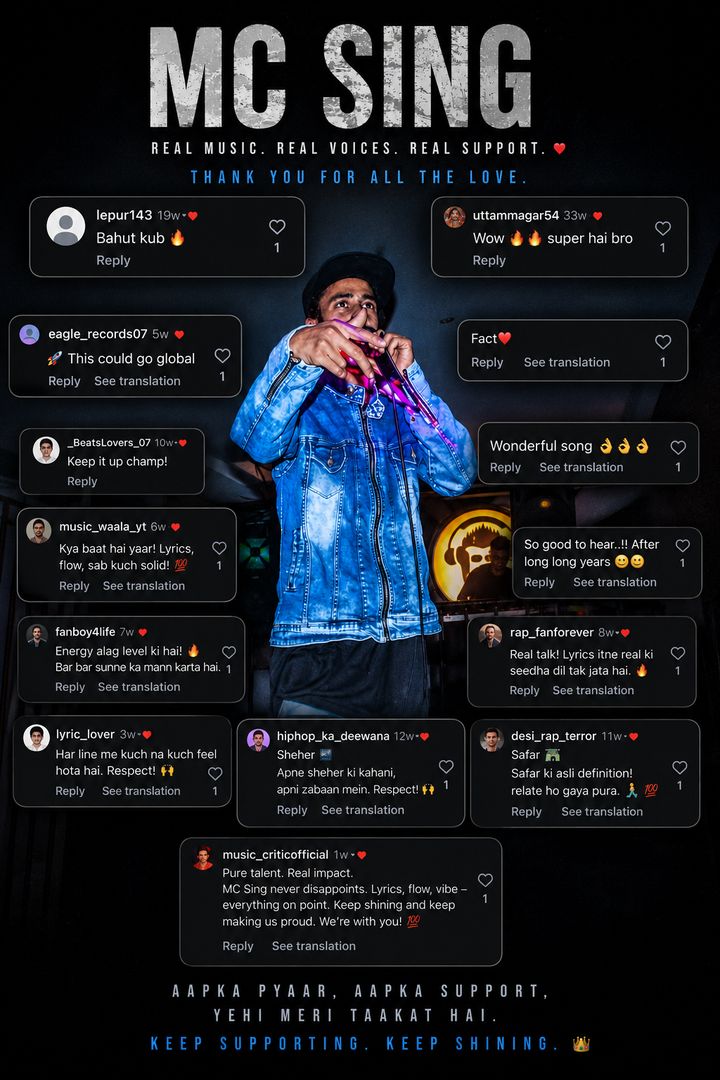The width and height of the screenshot is (720, 1080).
Task: Like the music_waala_yt comment
Action: coord(219,548)
